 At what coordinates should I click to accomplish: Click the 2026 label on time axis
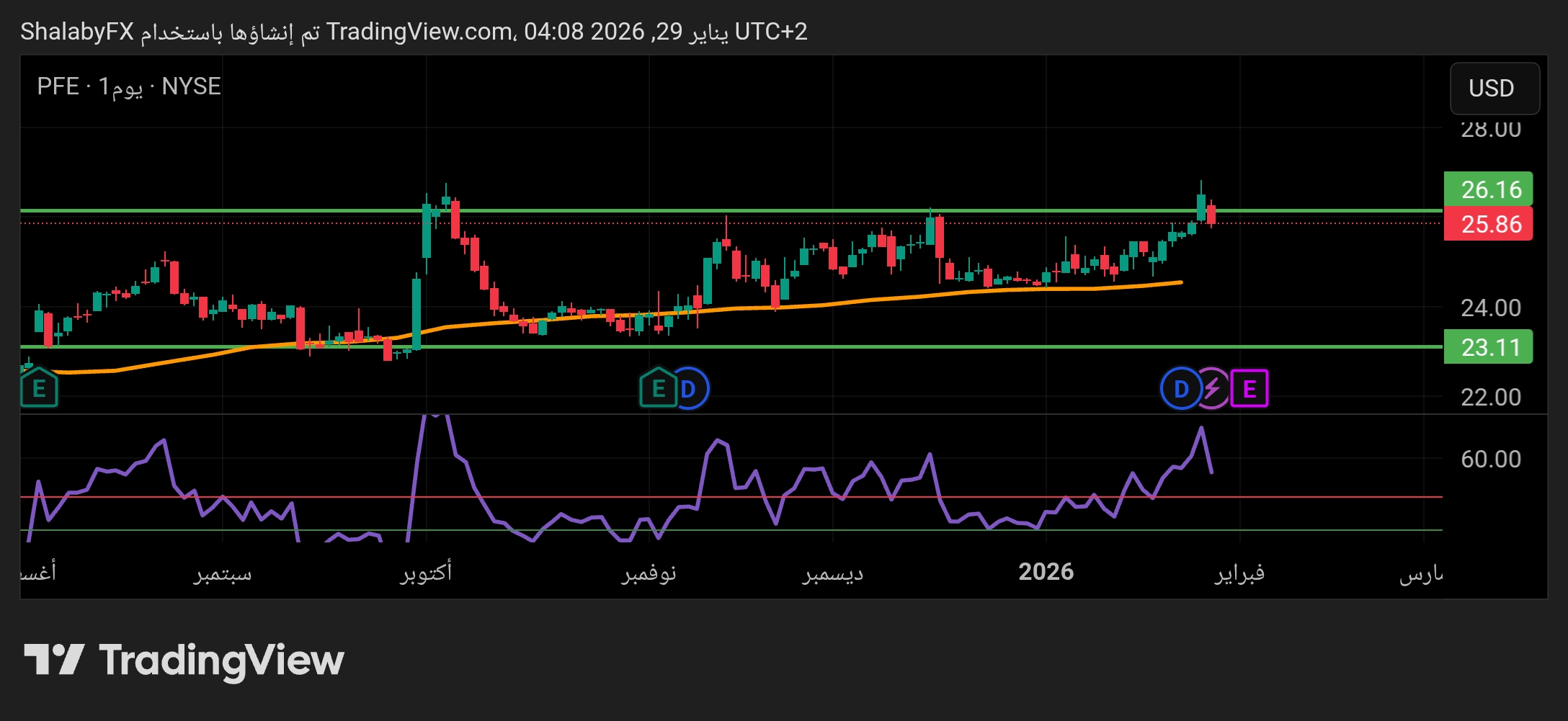point(1046,572)
